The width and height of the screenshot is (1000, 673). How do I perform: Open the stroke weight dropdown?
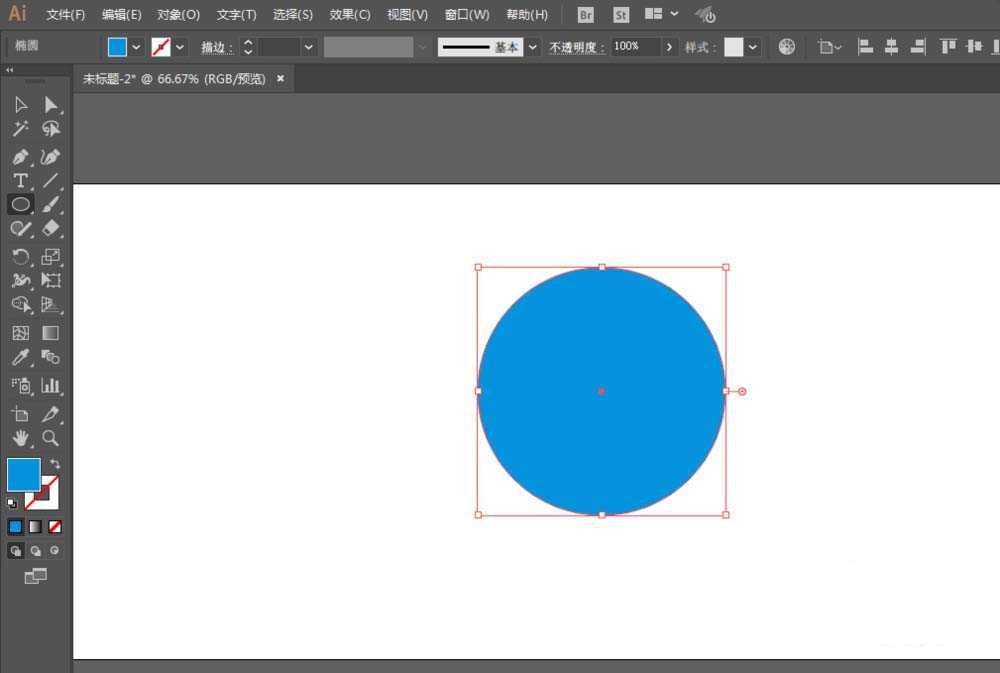tap(308, 47)
